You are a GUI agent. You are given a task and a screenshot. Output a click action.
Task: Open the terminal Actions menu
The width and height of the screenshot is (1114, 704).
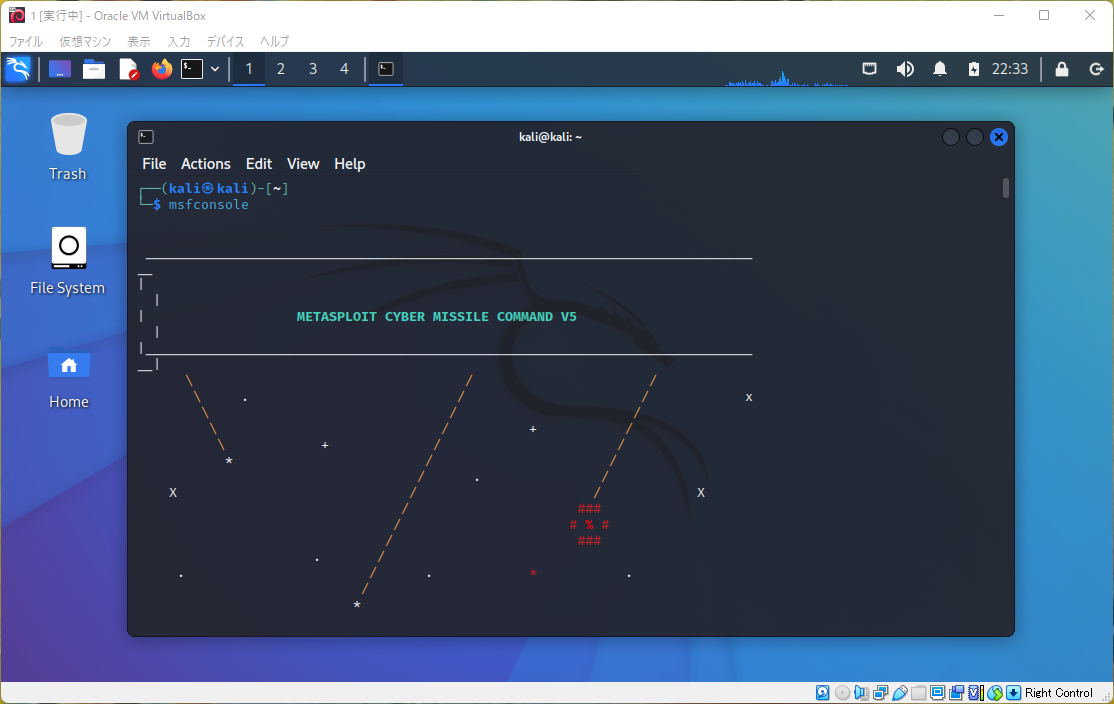pos(206,163)
